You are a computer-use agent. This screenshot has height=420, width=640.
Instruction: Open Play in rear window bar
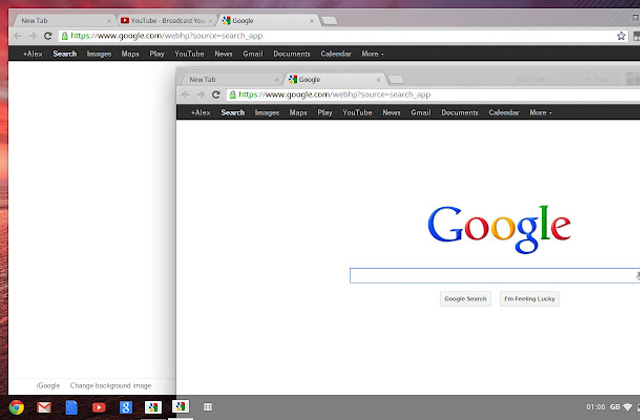[x=157, y=54]
